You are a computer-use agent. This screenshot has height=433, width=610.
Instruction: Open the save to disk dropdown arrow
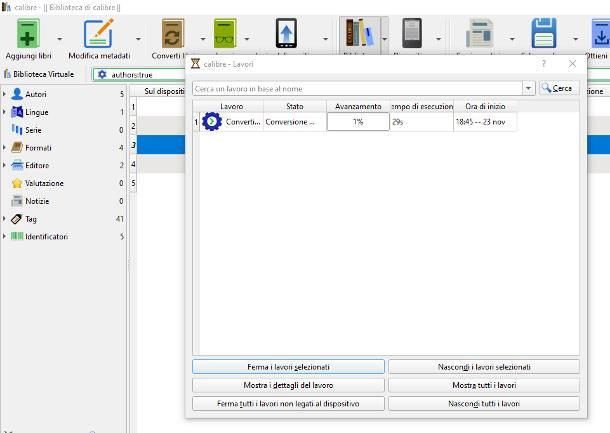pos(575,39)
